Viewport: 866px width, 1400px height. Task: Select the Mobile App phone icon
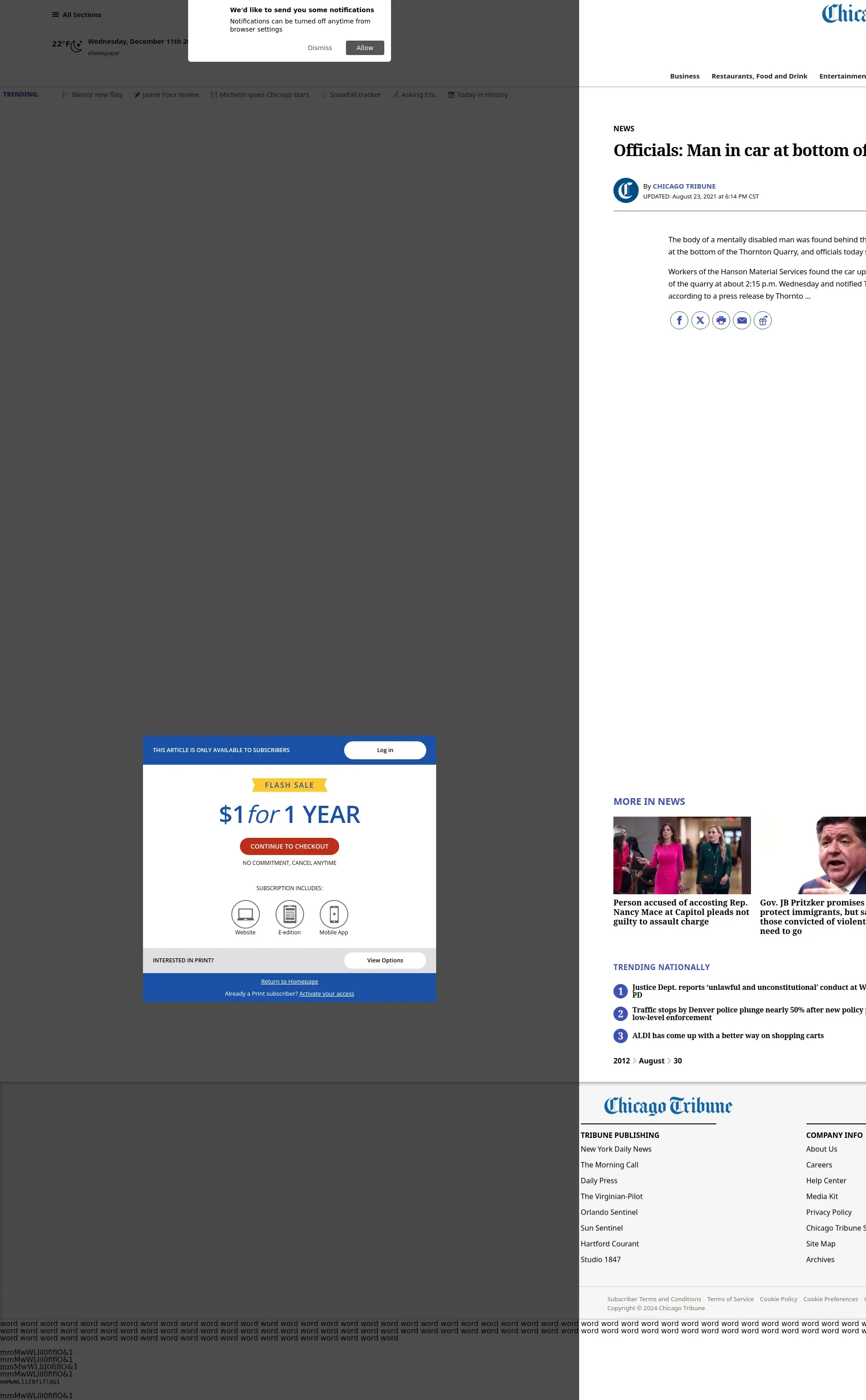click(334, 914)
